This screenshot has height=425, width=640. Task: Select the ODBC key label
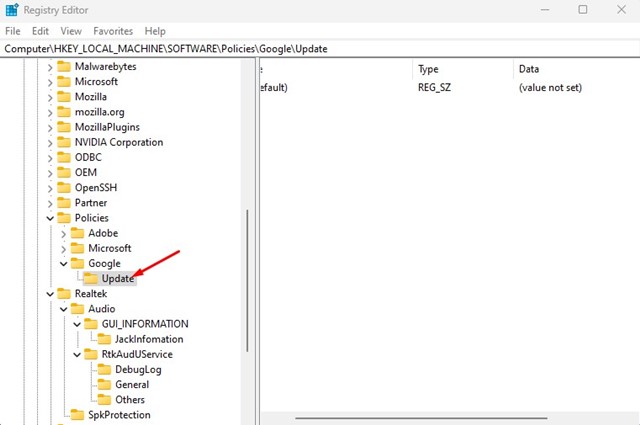coord(88,157)
